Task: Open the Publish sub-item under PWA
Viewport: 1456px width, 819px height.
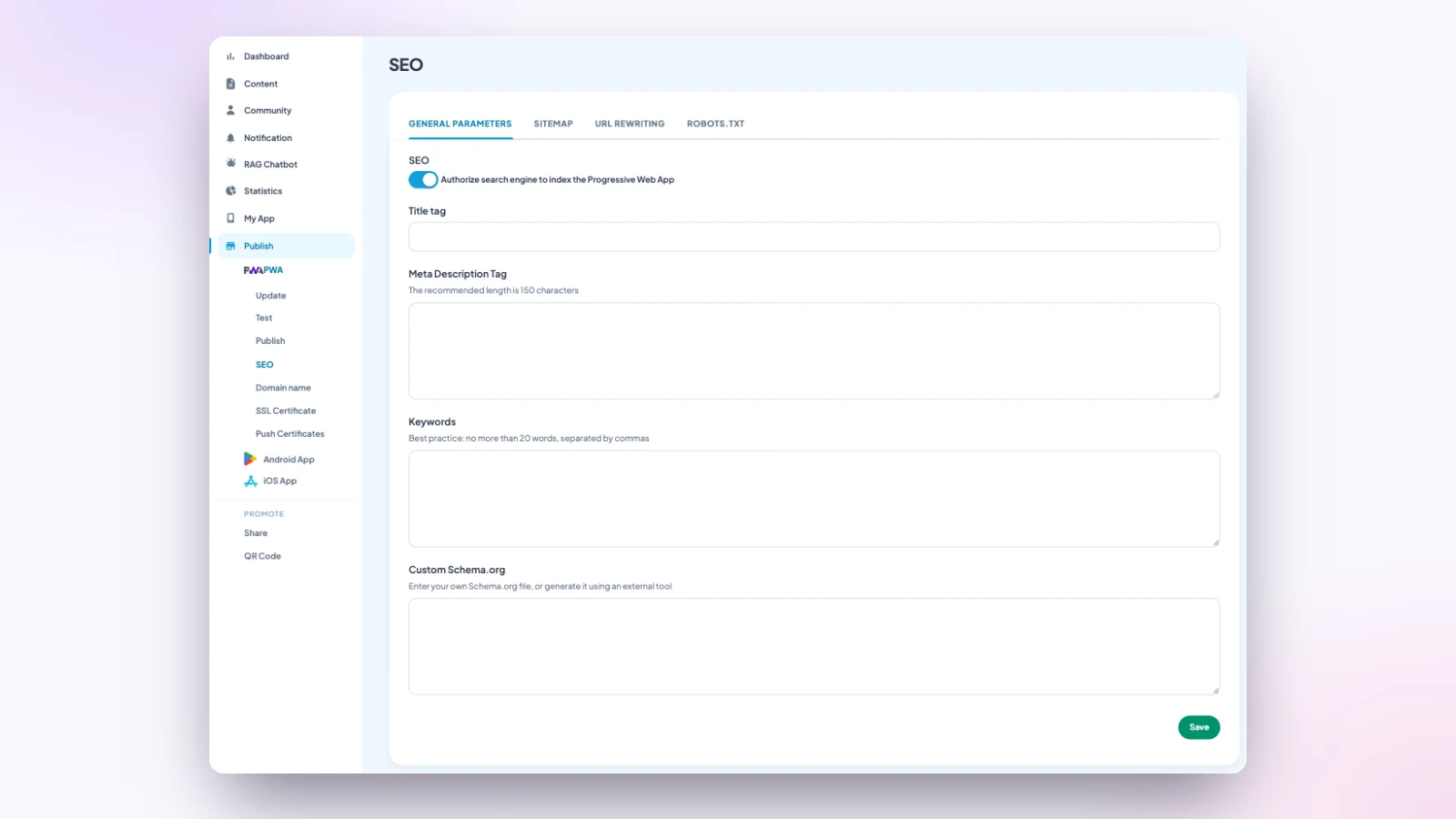Action: pyautogui.click(x=270, y=341)
